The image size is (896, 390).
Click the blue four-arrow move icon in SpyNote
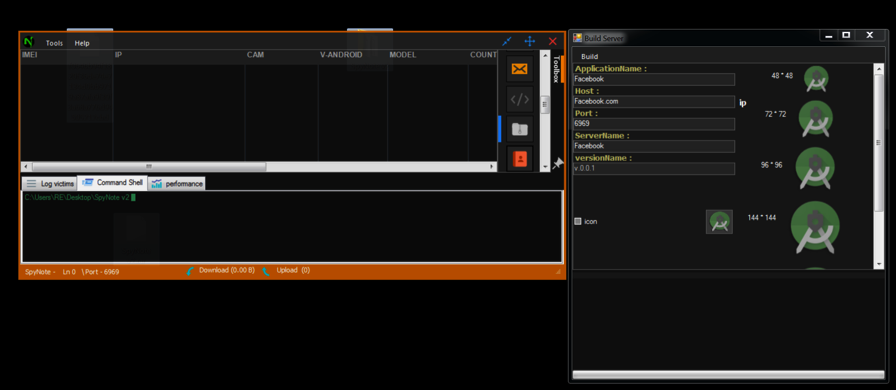[x=530, y=41]
